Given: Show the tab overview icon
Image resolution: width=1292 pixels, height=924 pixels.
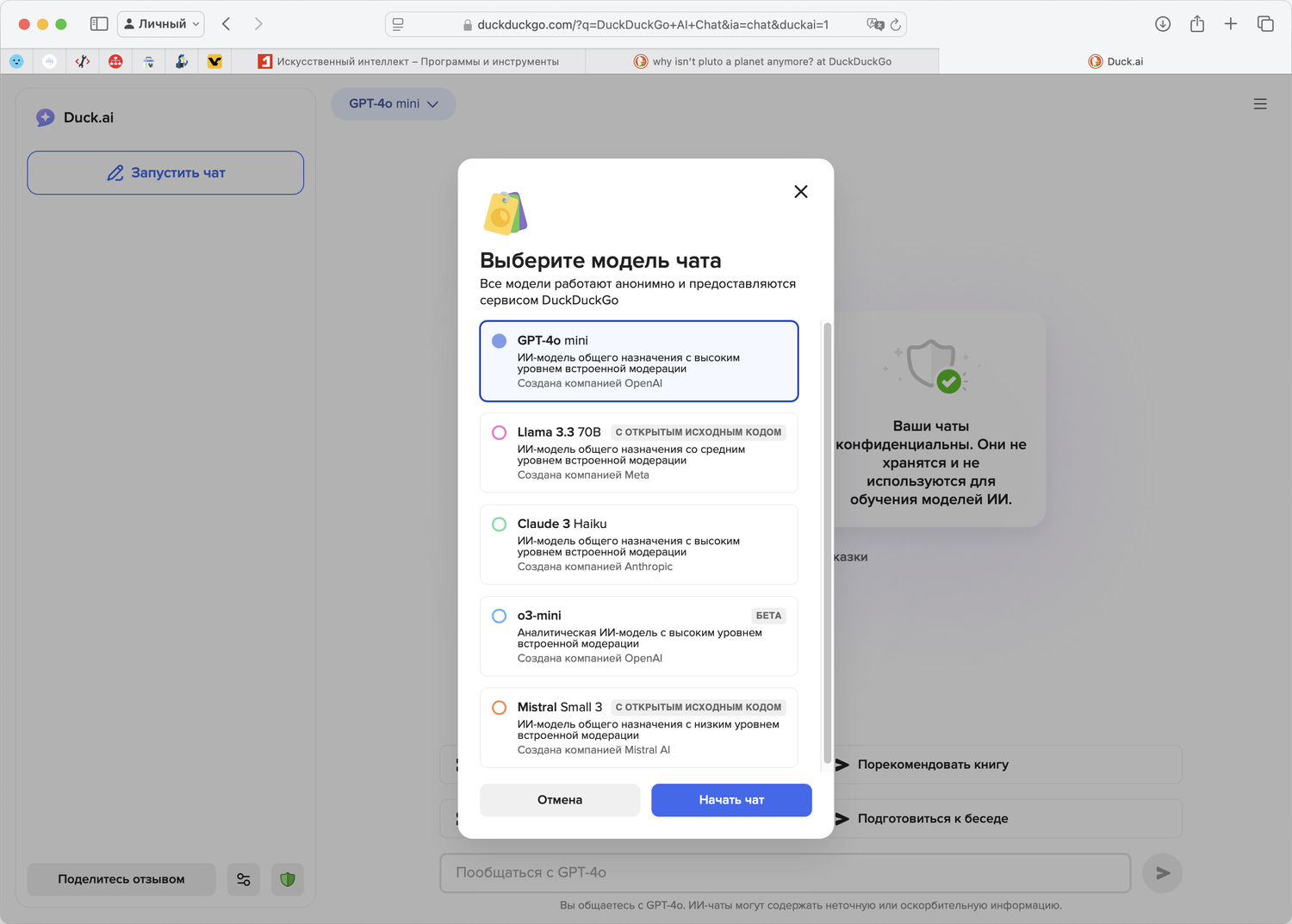Looking at the screenshot, I should coord(1265,24).
